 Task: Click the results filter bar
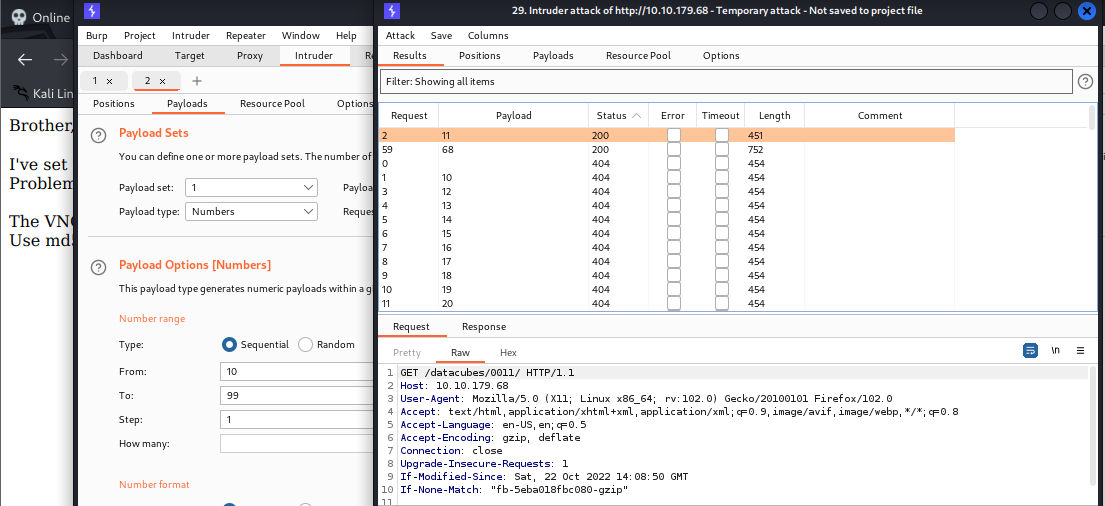pos(726,82)
